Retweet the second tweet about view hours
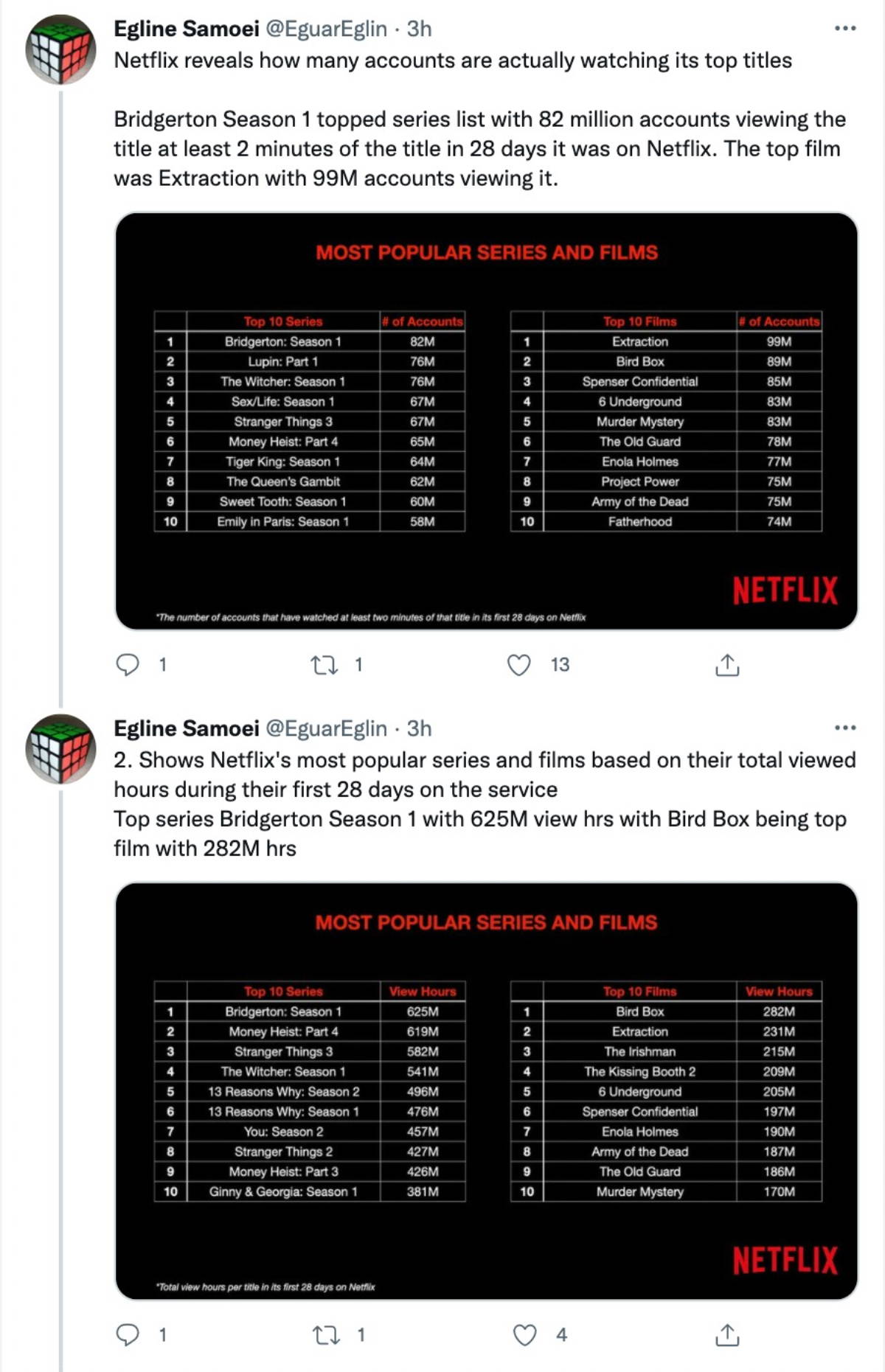The image size is (885, 1372). 324,1334
